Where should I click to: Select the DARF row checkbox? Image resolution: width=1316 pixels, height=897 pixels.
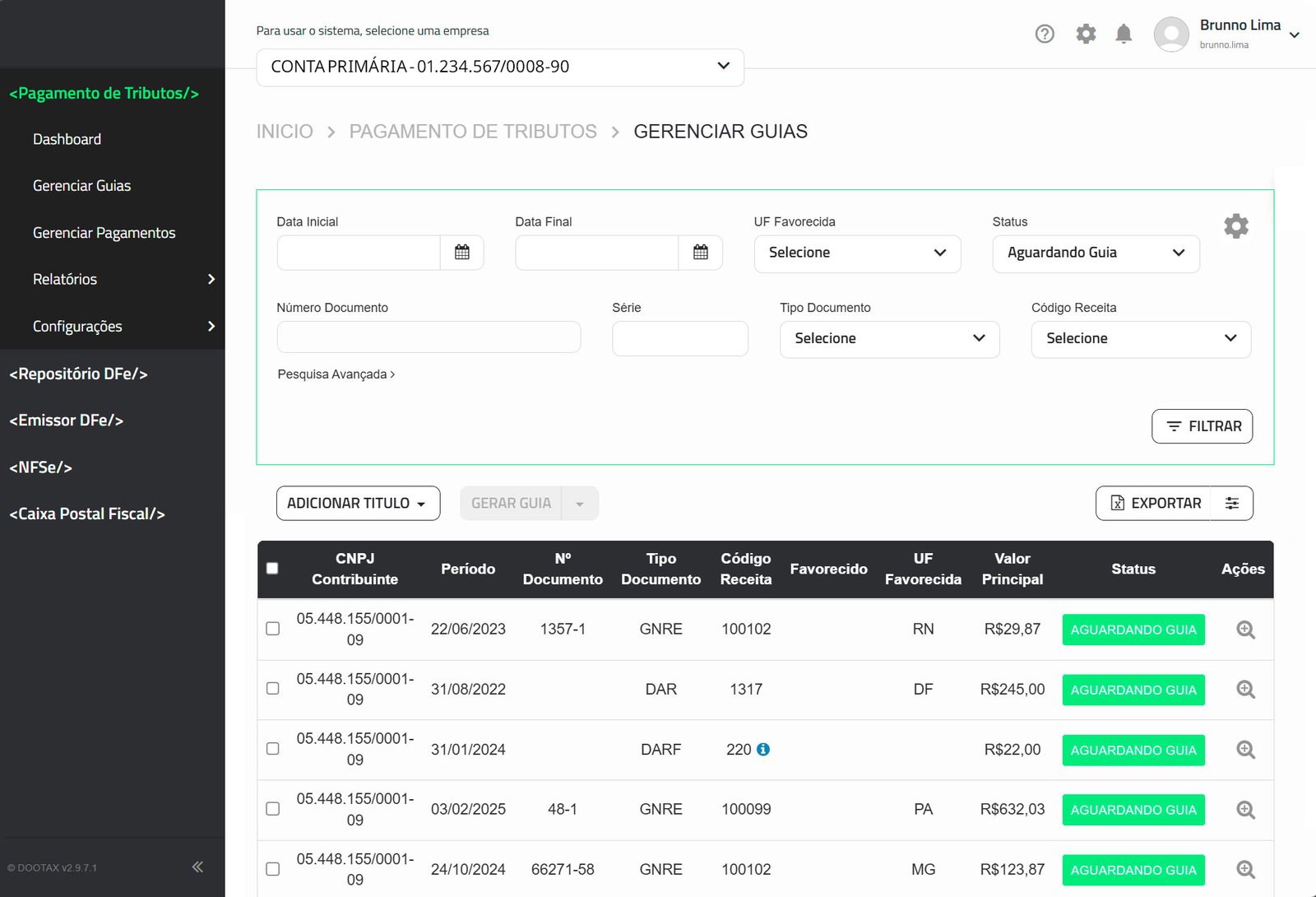(x=273, y=749)
